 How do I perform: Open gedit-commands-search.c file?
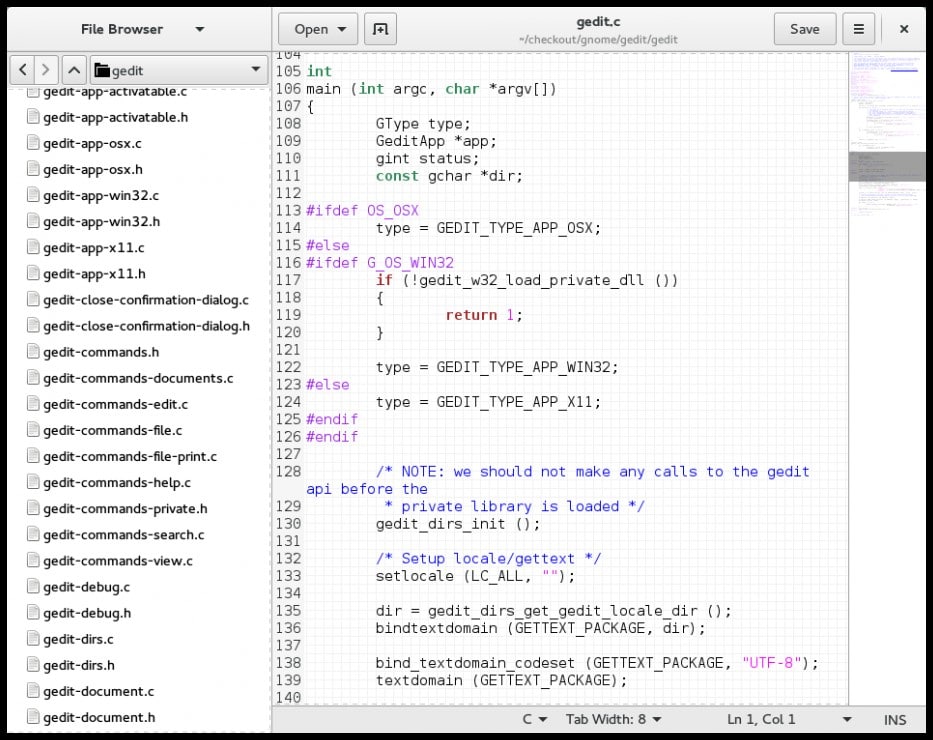(124, 535)
